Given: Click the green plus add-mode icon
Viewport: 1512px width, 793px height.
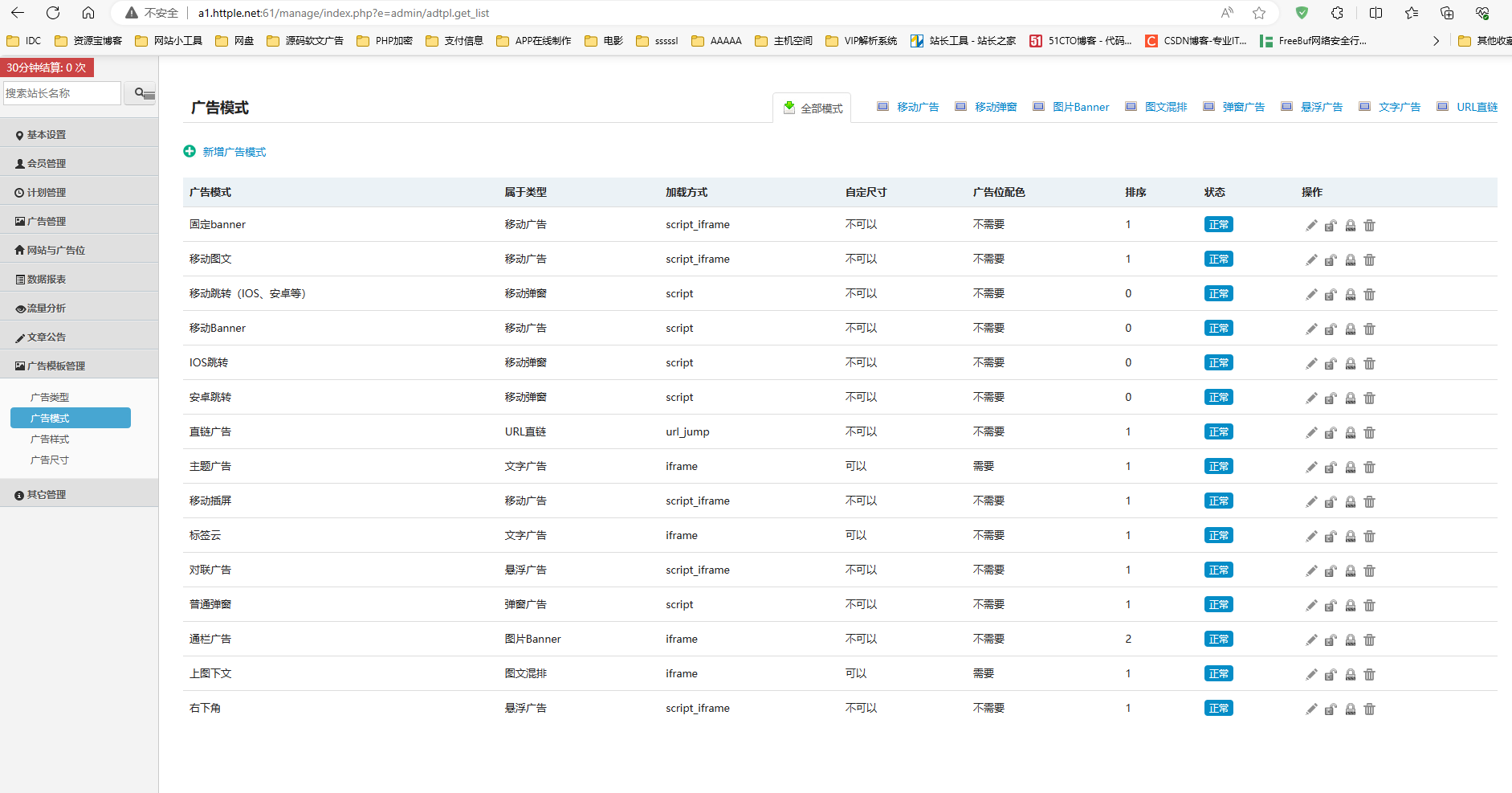Looking at the screenshot, I should [x=190, y=151].
